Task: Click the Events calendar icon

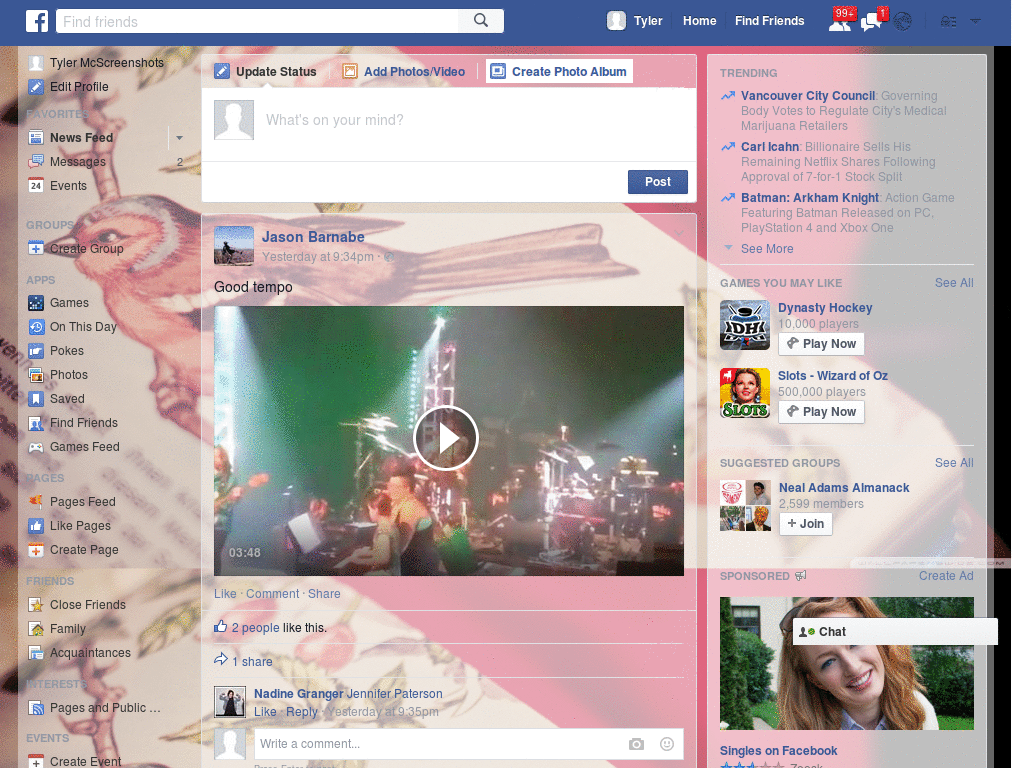Action: [x=36, y=186]
